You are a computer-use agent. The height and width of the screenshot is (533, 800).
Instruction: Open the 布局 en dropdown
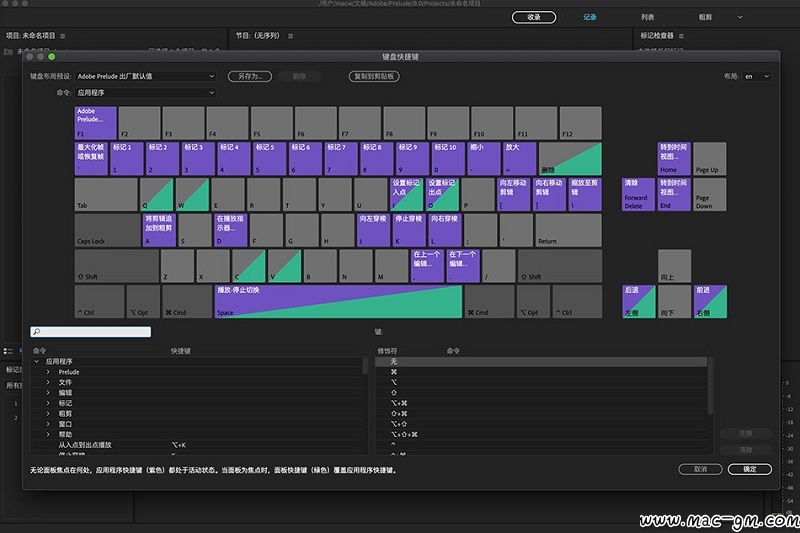(x=757, y=77)
